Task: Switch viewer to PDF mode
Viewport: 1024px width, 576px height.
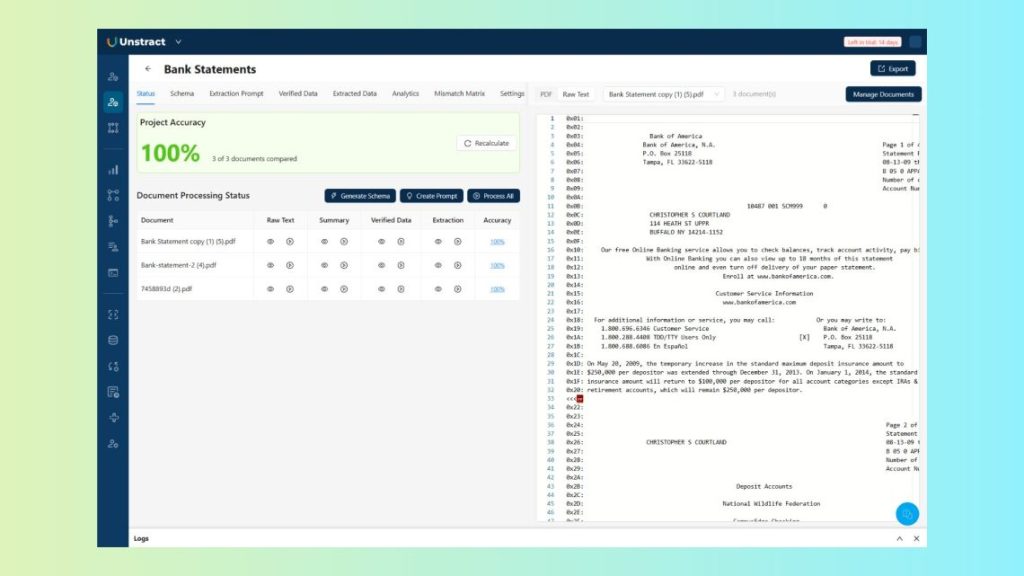Action: [546, 94]
